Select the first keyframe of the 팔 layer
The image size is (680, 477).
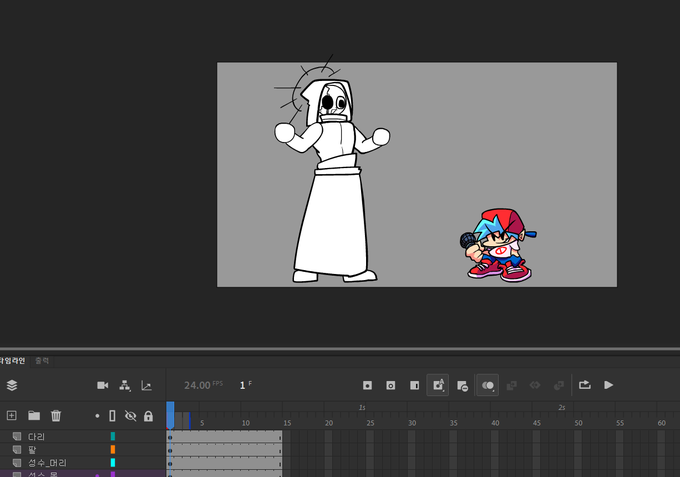[170, 450]
